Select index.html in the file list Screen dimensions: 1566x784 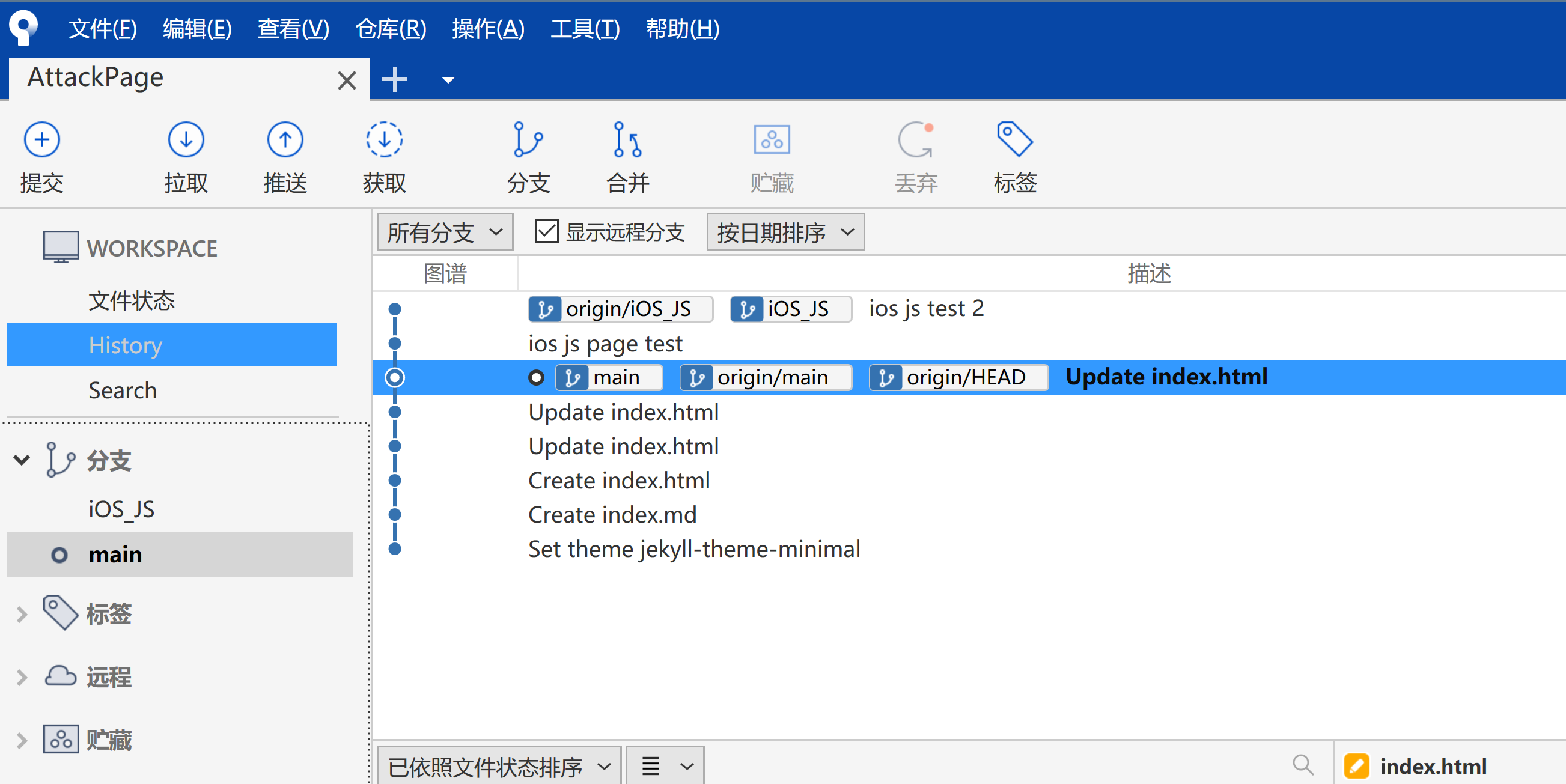tap(1432, 766)
